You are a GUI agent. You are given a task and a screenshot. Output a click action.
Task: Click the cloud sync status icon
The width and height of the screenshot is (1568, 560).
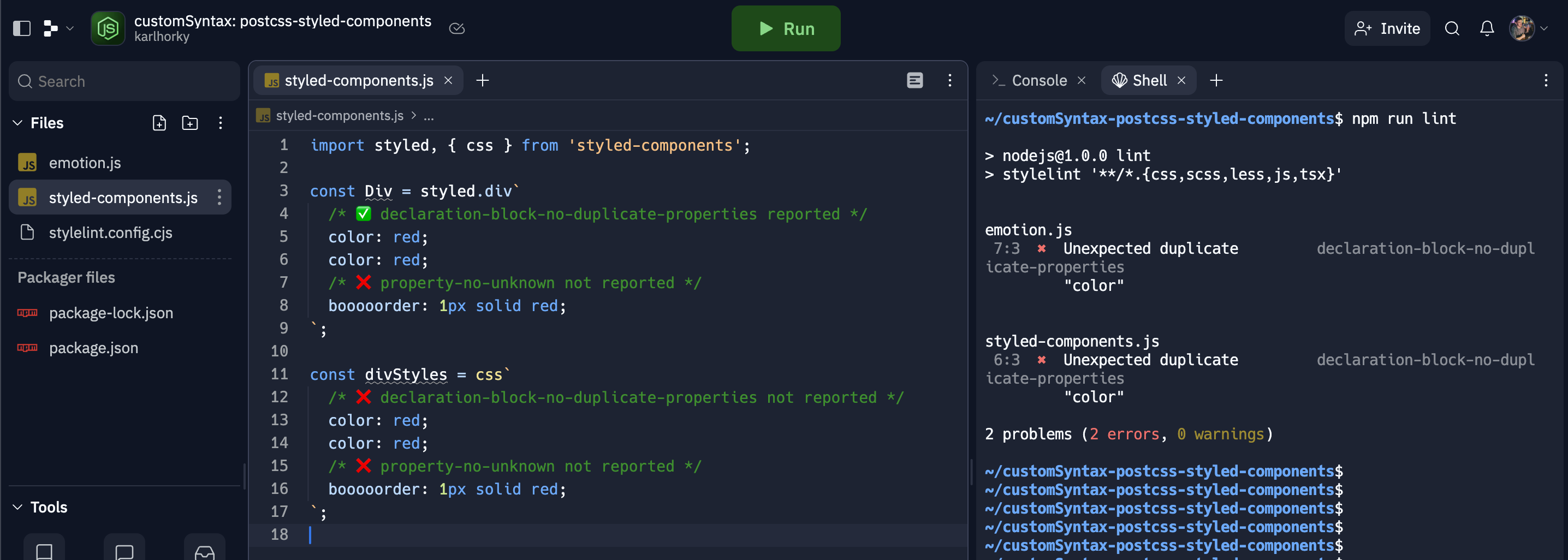[456, 28]
